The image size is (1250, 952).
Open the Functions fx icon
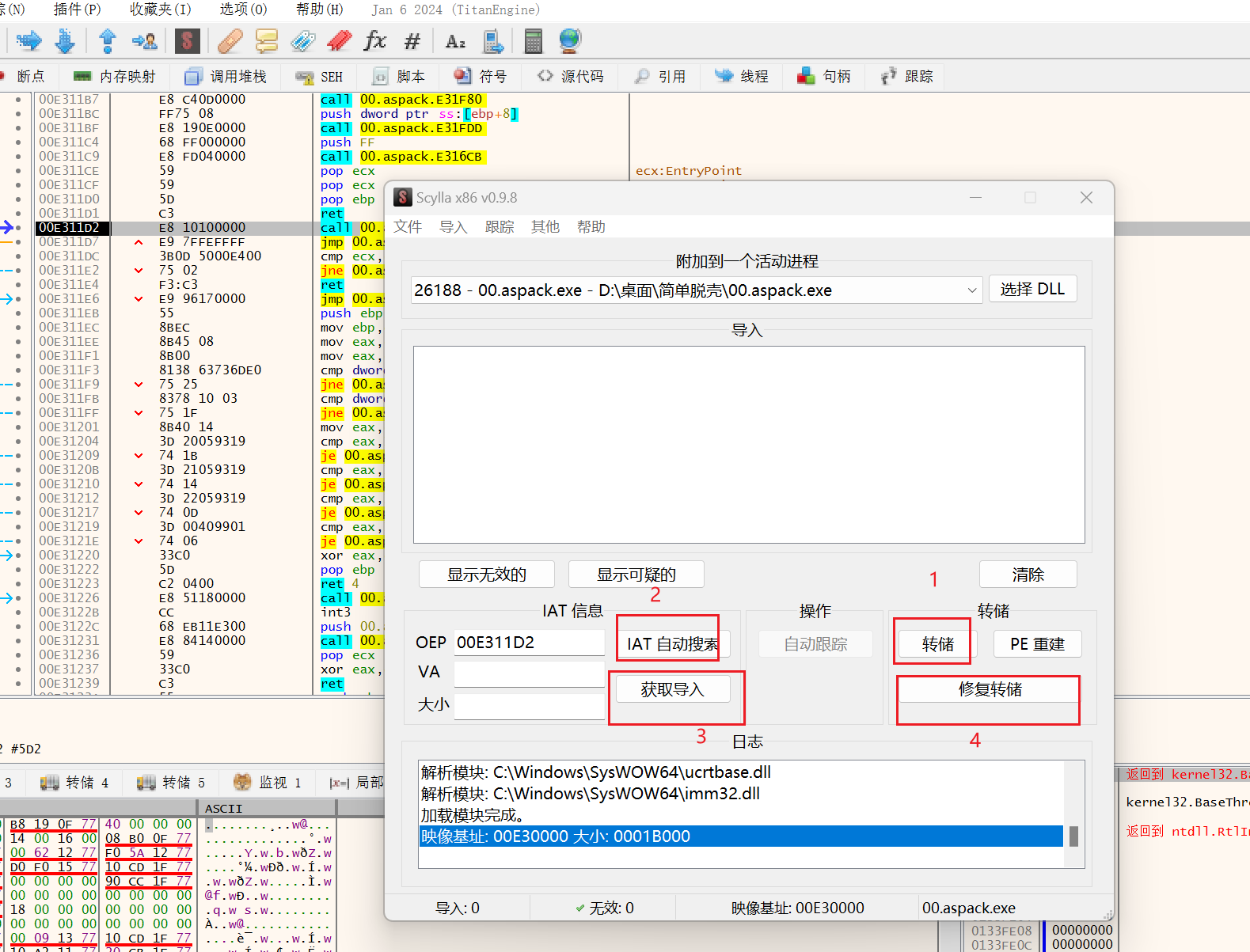374,41
